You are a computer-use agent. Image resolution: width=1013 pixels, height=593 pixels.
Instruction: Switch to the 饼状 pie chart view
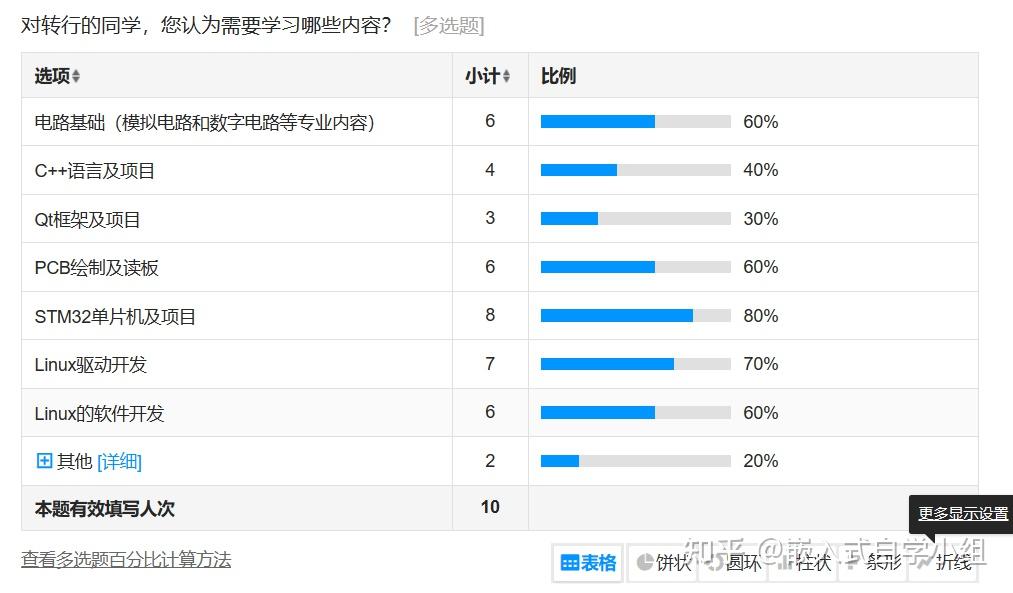click(x=662, y=563)
